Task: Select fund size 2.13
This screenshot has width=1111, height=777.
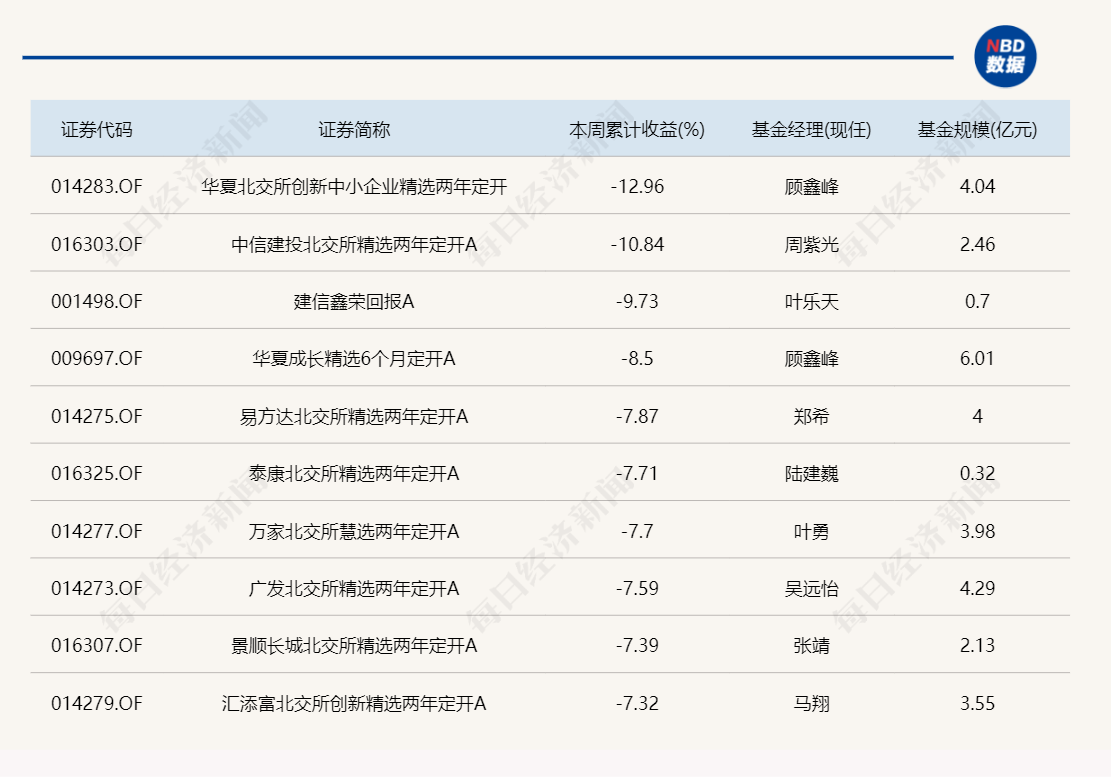Action: coord(977,646)
